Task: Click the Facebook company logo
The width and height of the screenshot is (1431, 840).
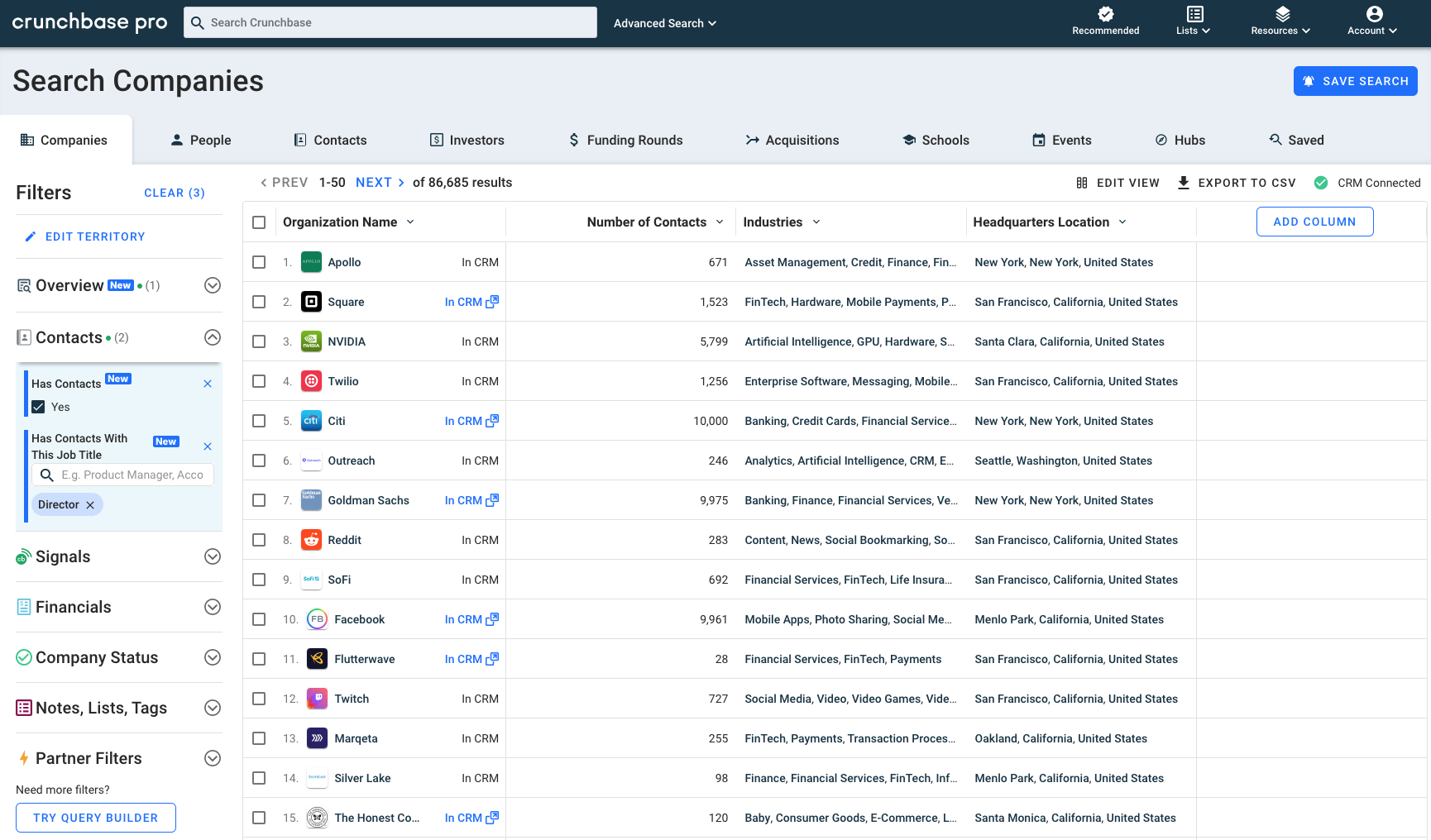Action: click(x=318, y=619)
